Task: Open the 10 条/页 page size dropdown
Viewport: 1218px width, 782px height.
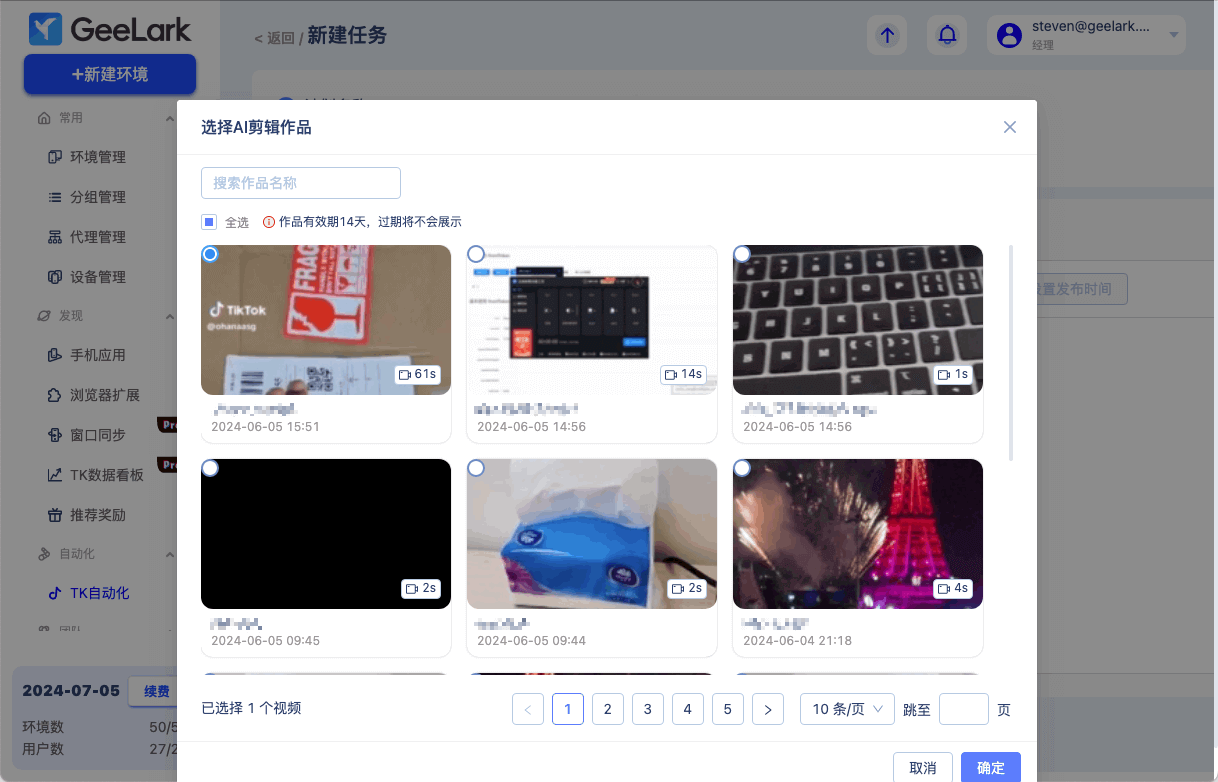Action: 847,709
